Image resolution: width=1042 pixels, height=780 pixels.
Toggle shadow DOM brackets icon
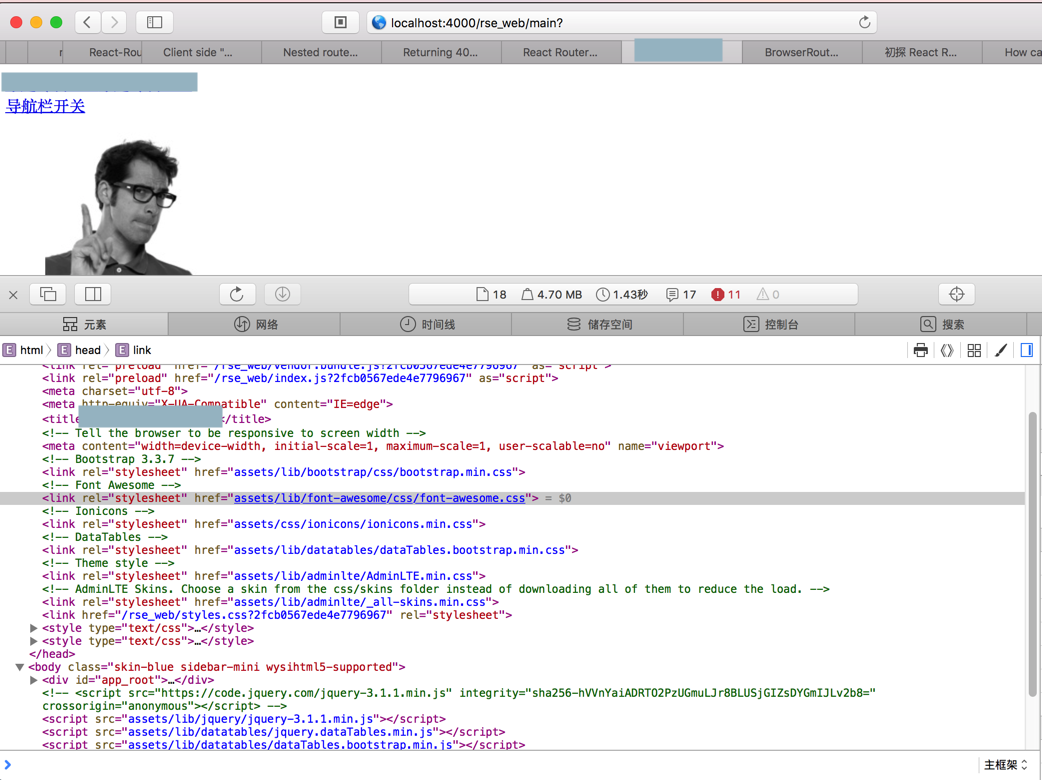point(947,350)
